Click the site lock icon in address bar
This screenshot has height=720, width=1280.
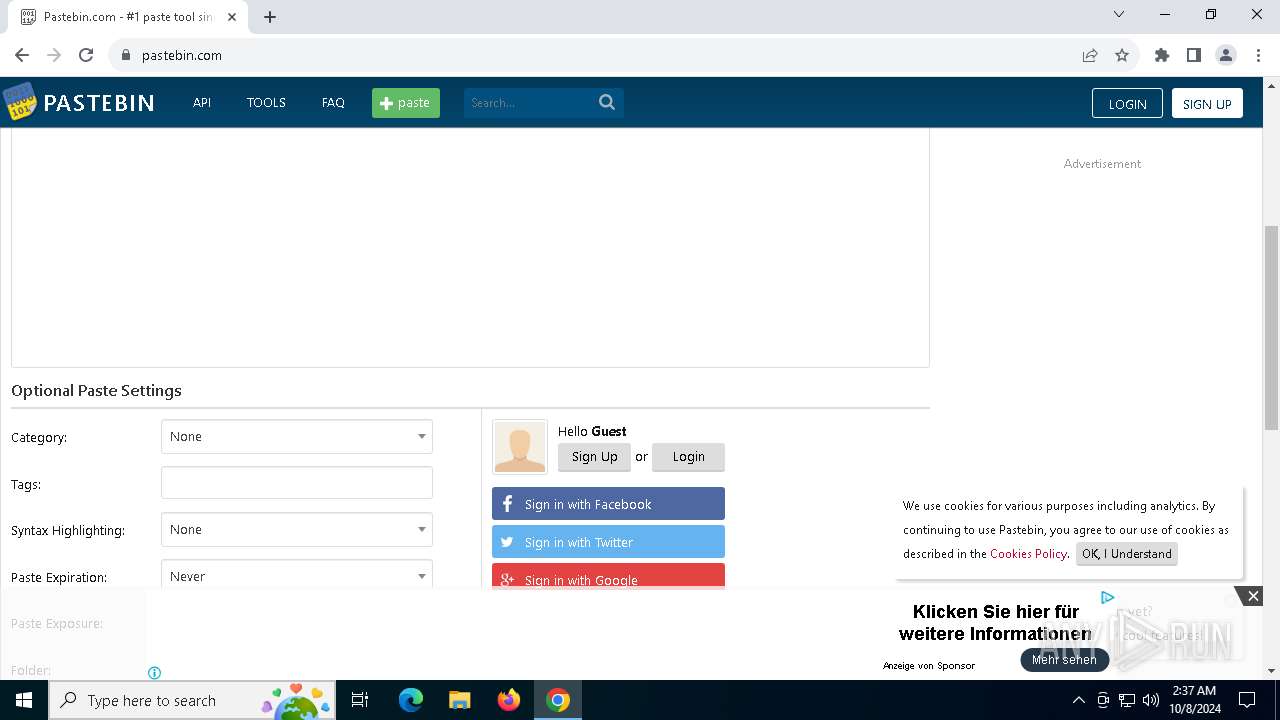(x=126, y=55)
